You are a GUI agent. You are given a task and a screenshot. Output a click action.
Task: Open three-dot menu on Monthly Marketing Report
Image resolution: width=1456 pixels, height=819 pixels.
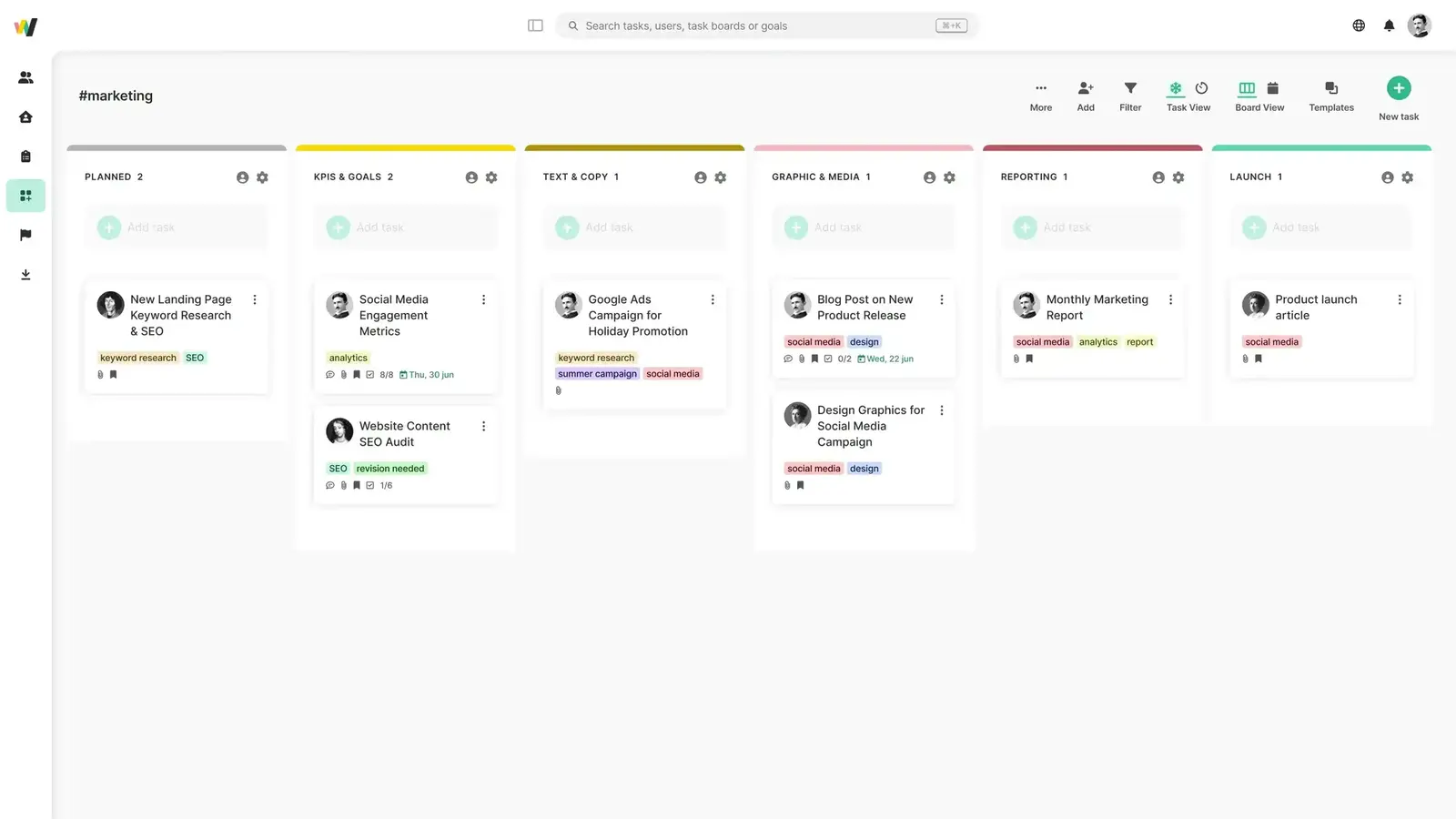pyautogui.click(x=1170, y=299)
